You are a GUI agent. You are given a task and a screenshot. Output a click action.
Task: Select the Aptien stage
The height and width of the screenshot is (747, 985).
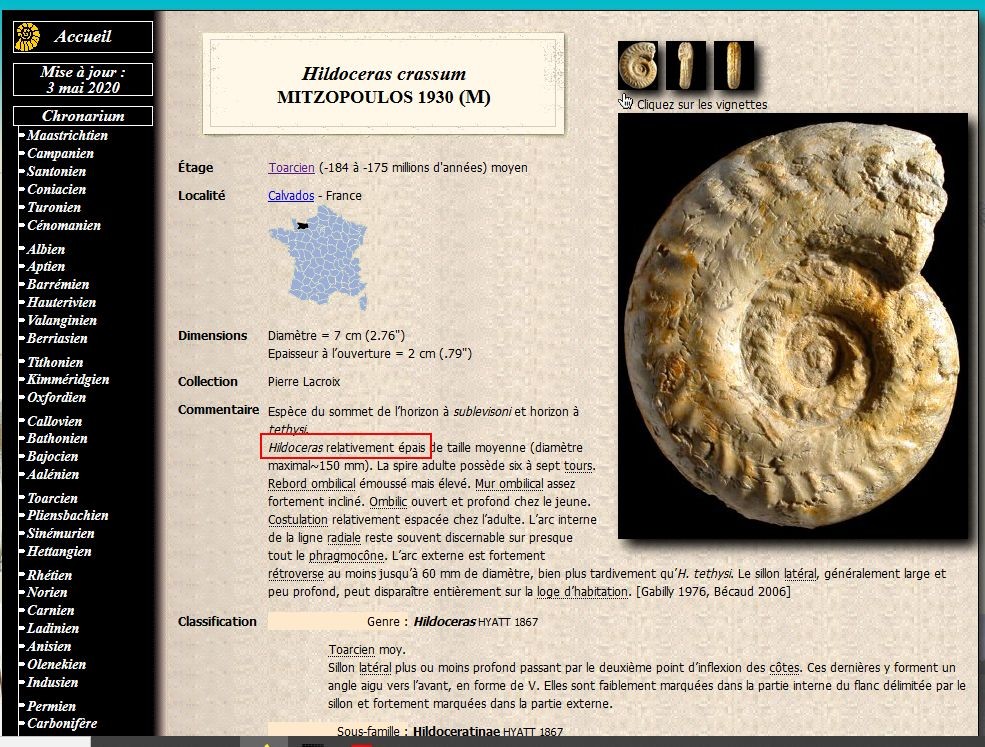tap(46, 266)
